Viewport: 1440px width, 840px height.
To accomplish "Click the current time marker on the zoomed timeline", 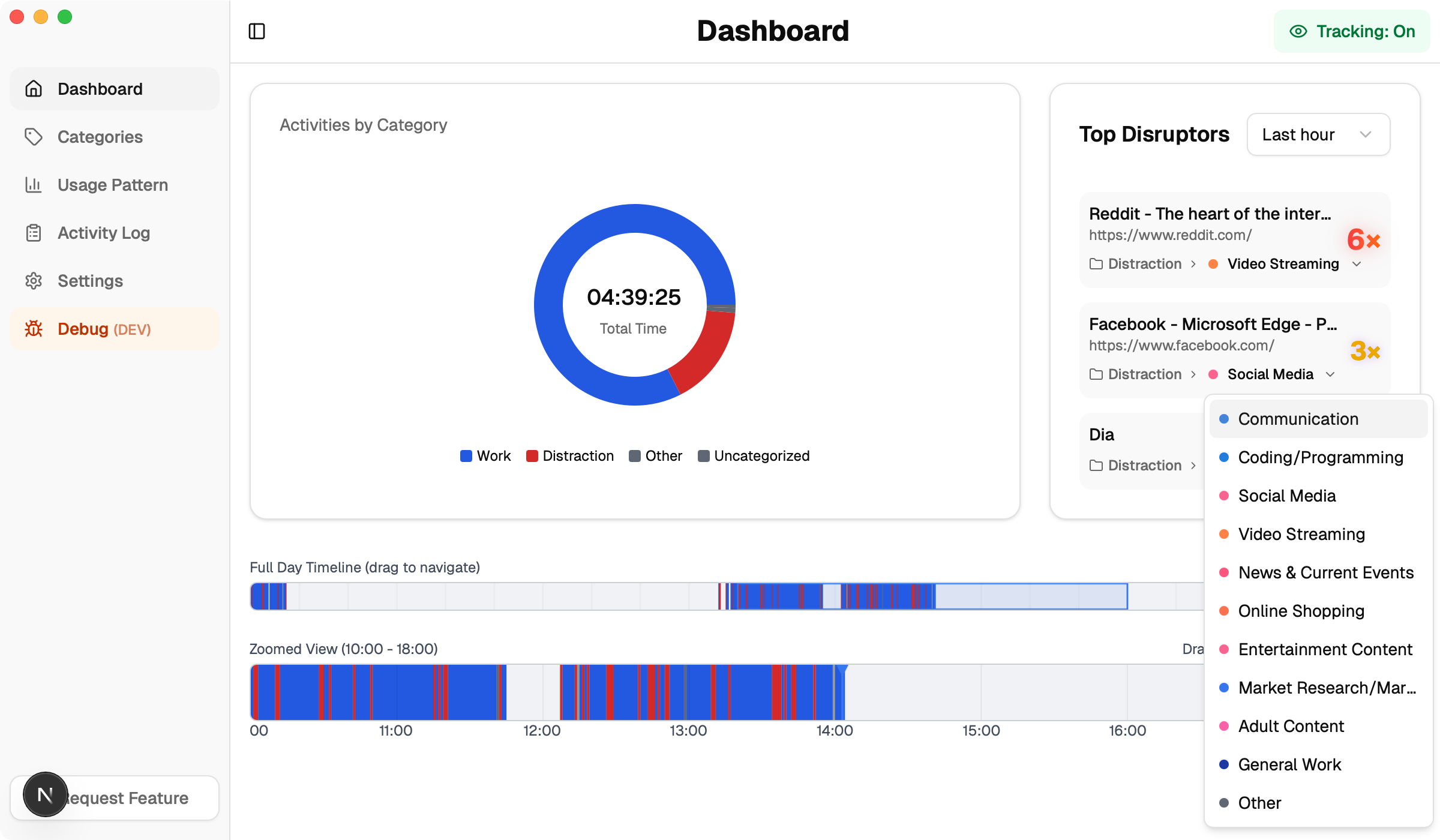I will [842, 670].
